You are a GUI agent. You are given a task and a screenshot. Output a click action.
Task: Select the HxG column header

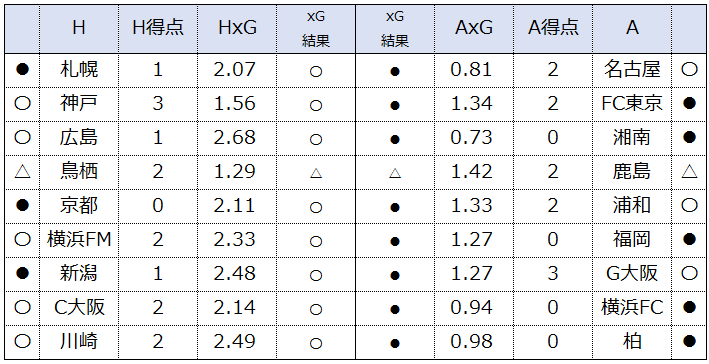[x=237, y=28]
